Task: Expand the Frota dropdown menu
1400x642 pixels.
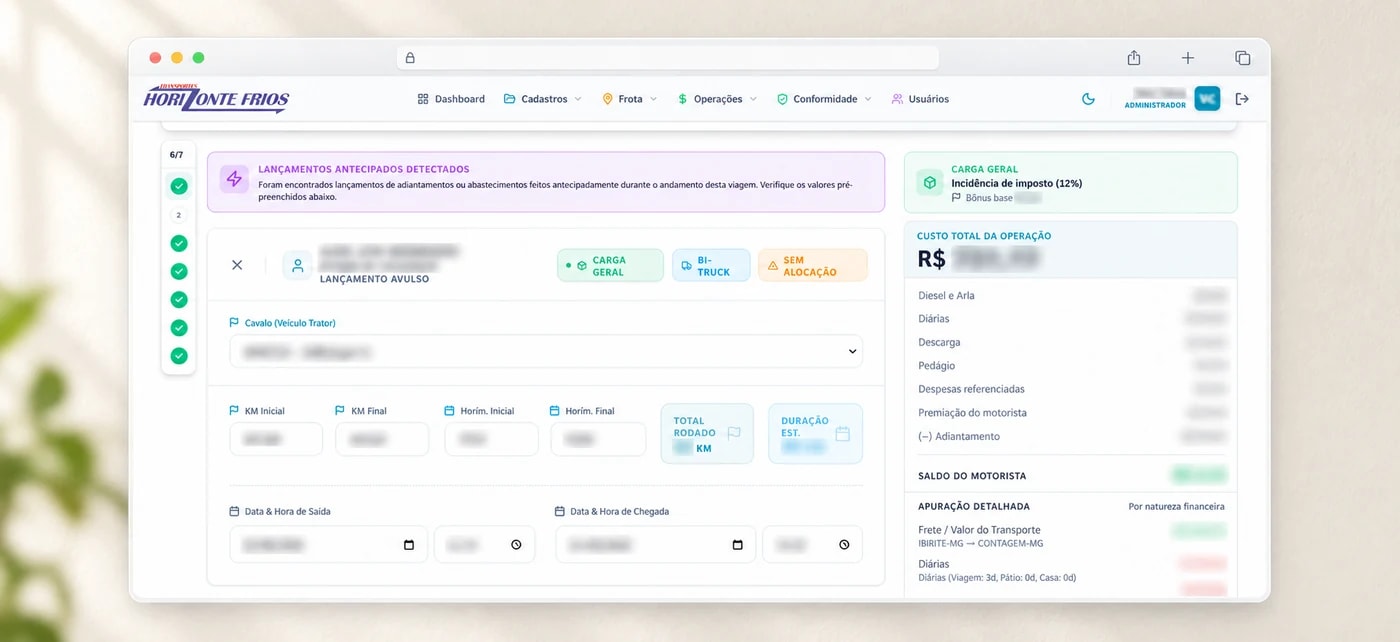Action: (x=630, y=99)
